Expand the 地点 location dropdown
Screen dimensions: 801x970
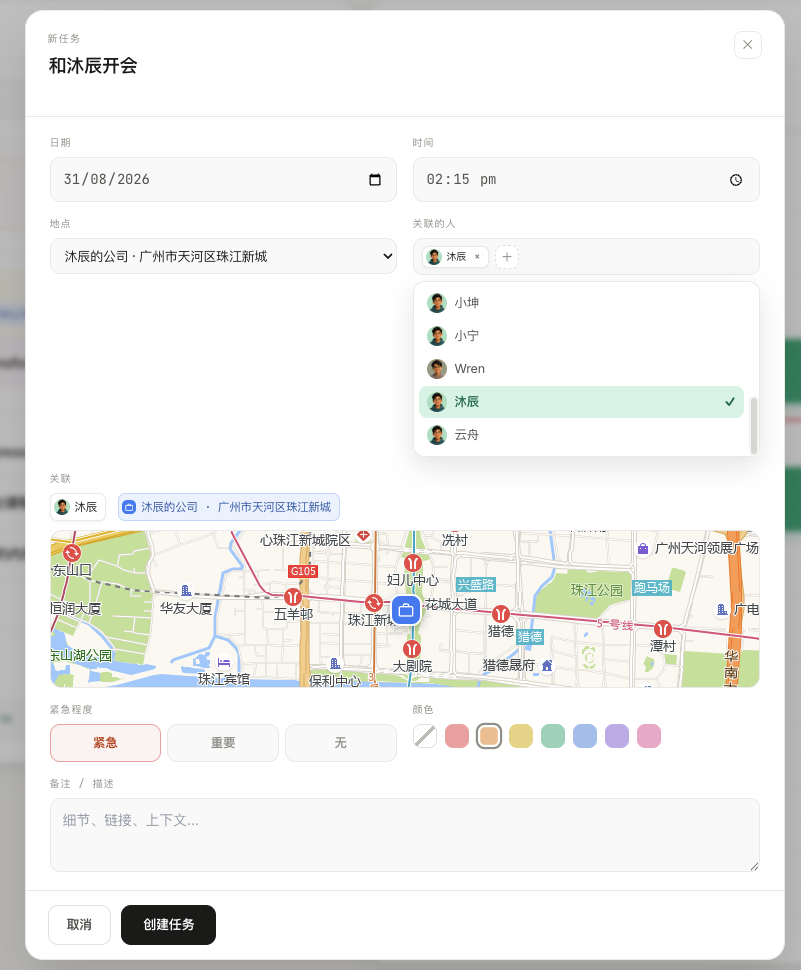tap(223, 256)
